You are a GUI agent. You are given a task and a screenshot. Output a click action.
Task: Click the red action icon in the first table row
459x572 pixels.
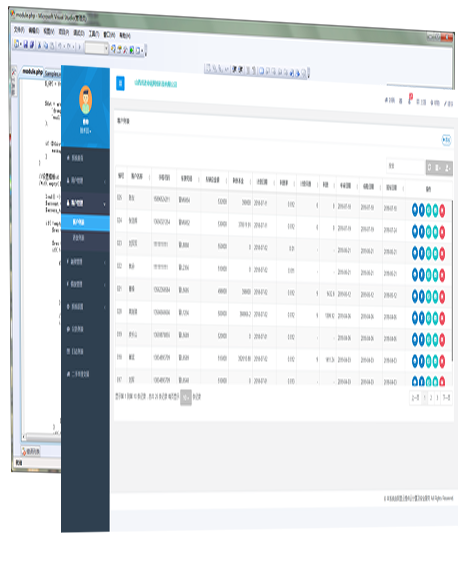coord(442,210)
